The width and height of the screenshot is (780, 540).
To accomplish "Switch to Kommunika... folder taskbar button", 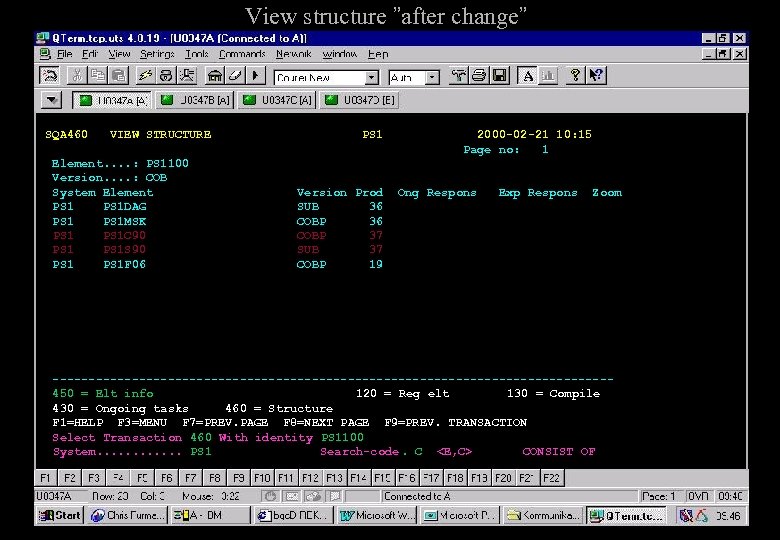I will 543,516.
